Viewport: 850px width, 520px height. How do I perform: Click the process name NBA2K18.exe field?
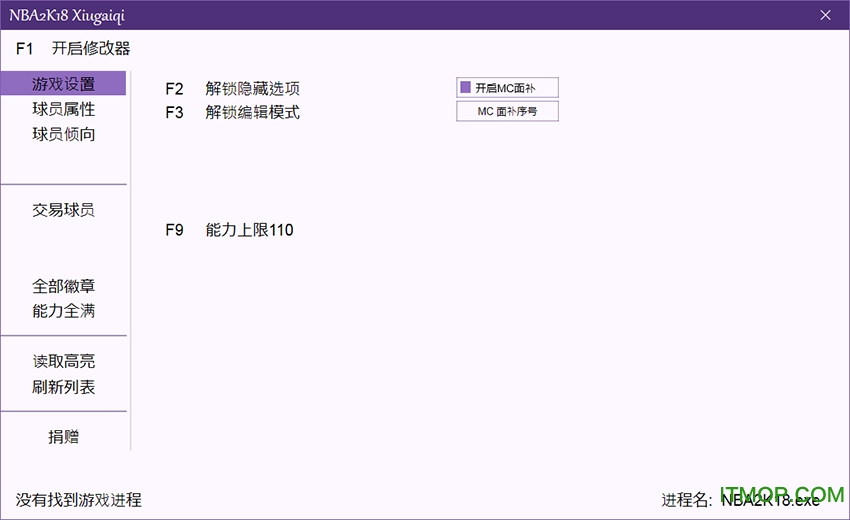coord(770,499)
